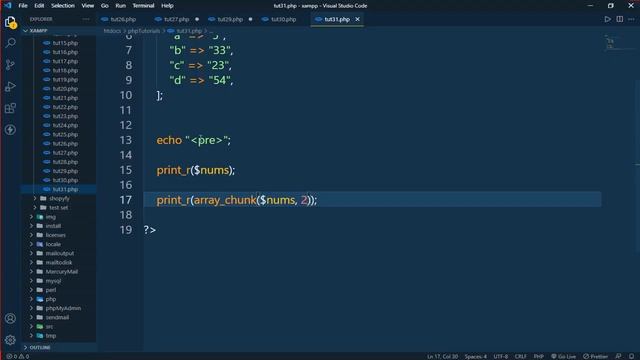
Task: Open the Edit menu
Action: pyautogui.click(x=39, y=6)
